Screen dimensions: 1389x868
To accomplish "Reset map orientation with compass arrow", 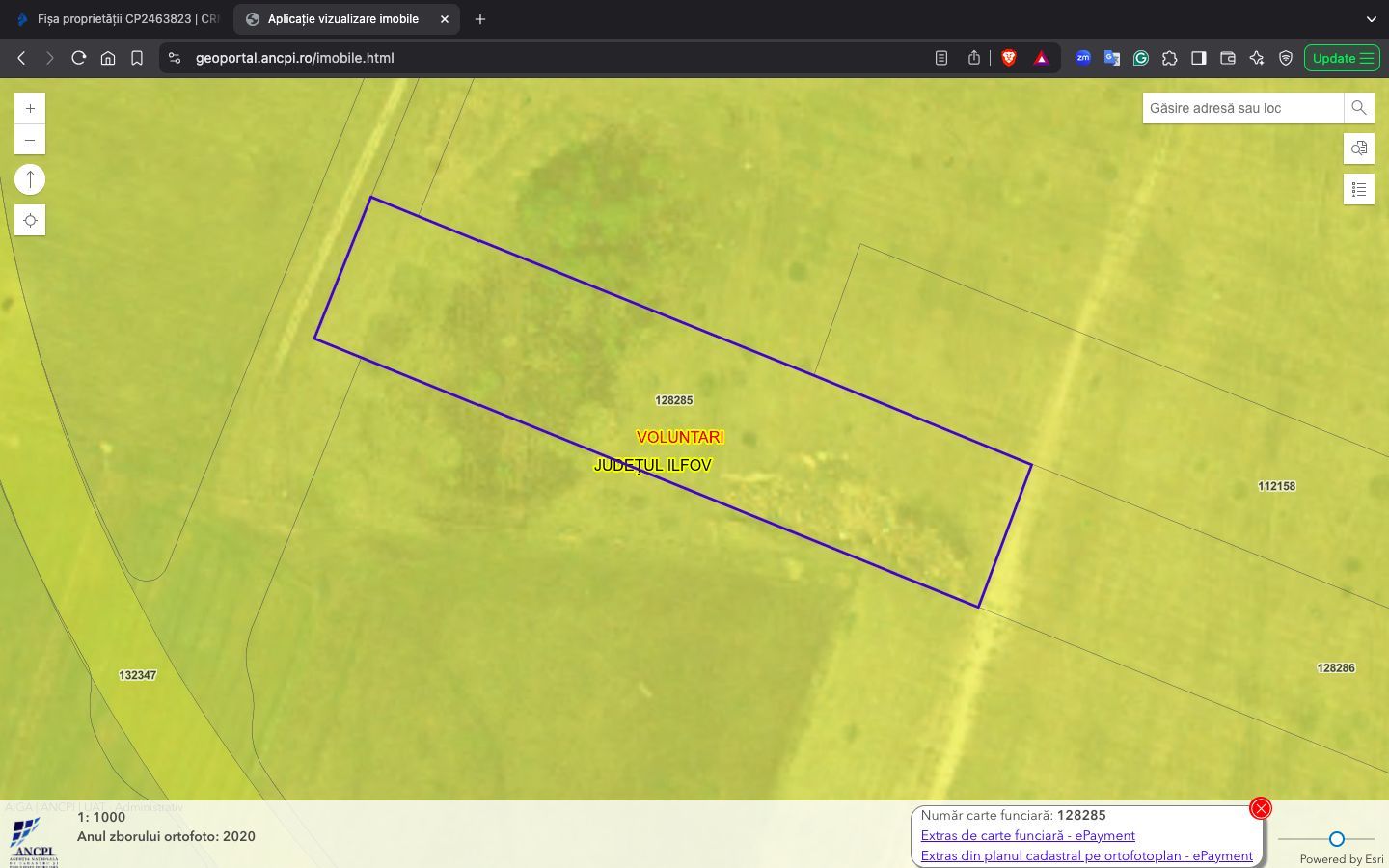I will (x=30, y=179).
